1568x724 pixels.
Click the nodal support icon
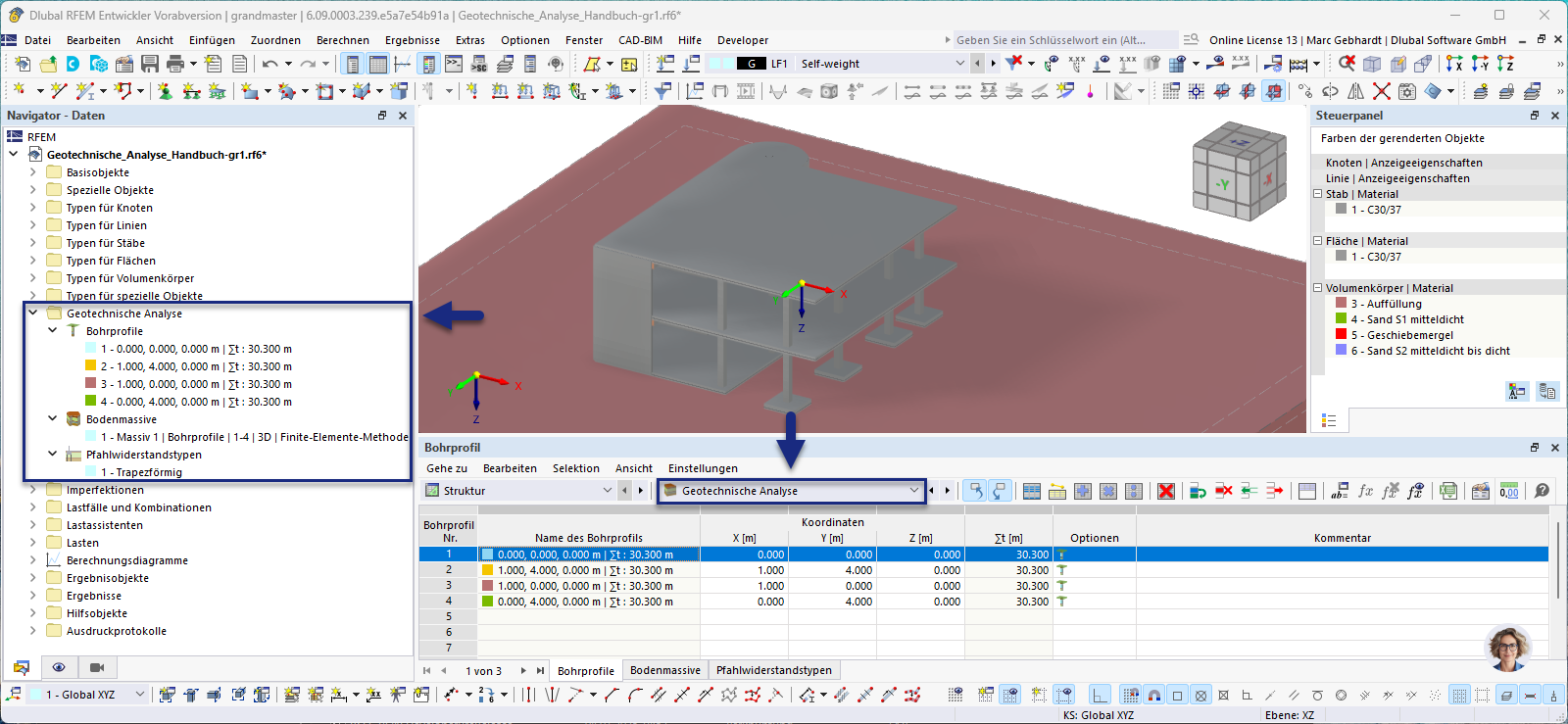(166, 90)
